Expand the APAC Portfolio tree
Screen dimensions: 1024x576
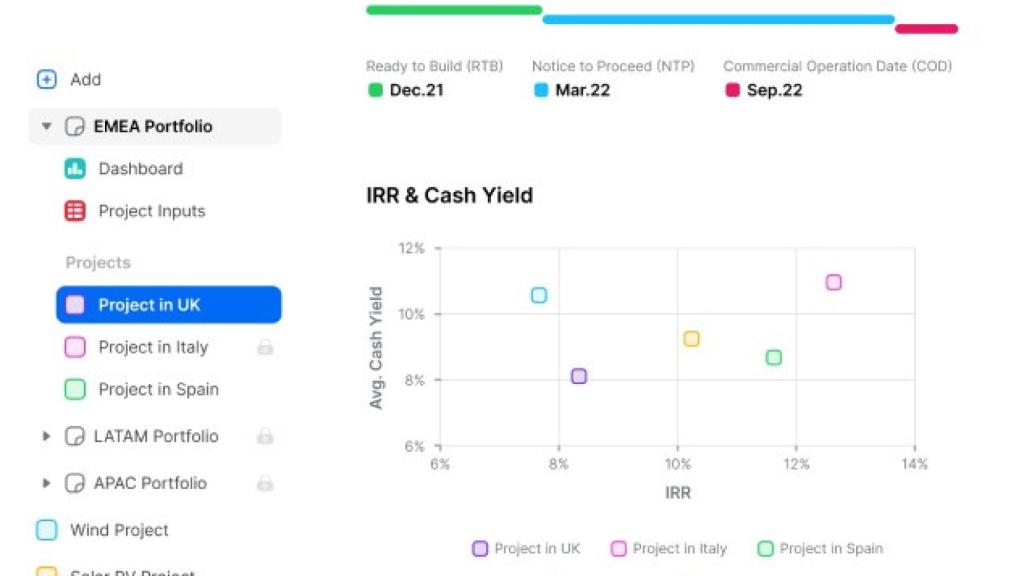[x=46, y=483]
